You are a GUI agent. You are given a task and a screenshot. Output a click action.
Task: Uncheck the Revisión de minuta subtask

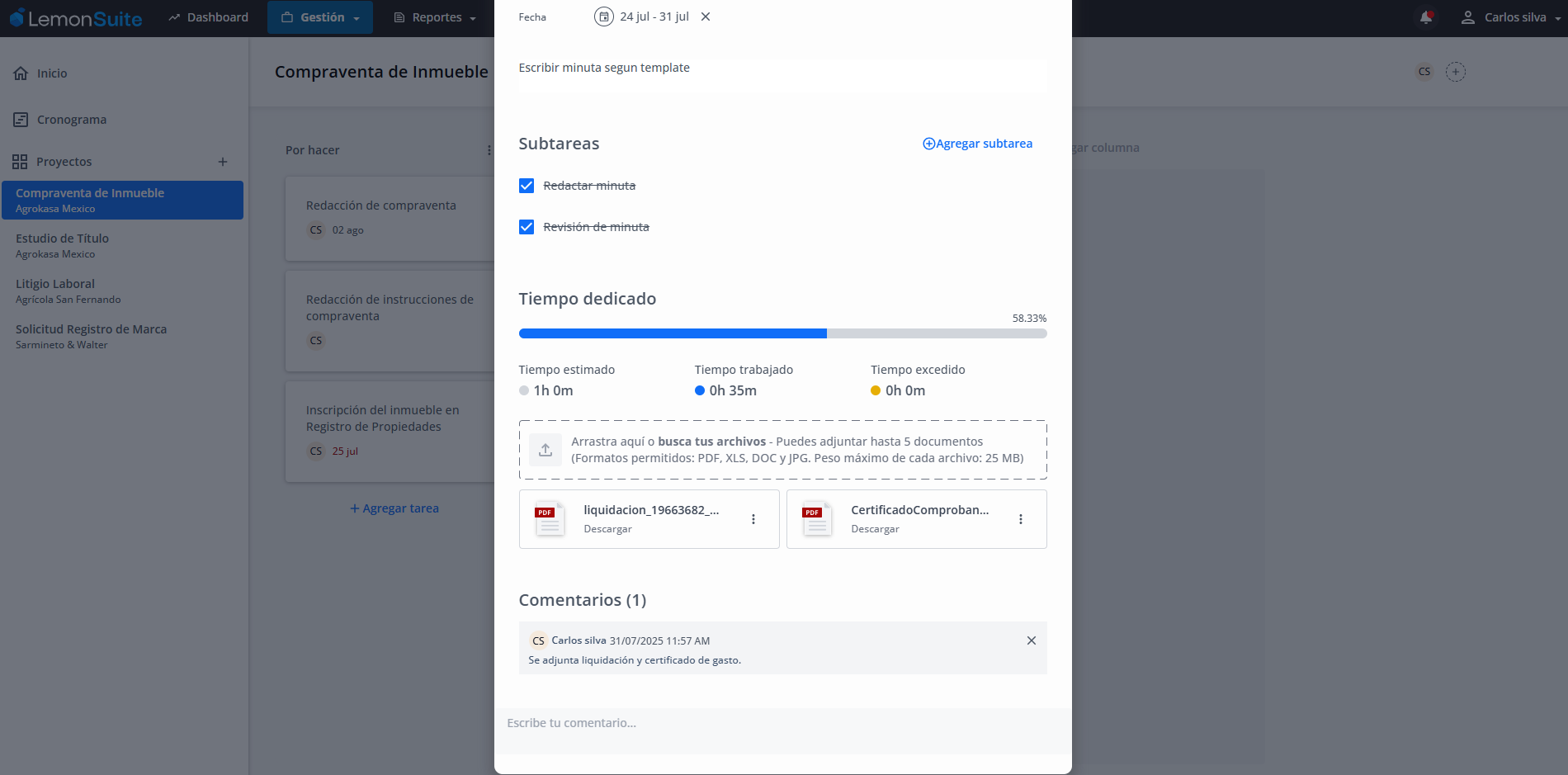click(x=527, y=227)
